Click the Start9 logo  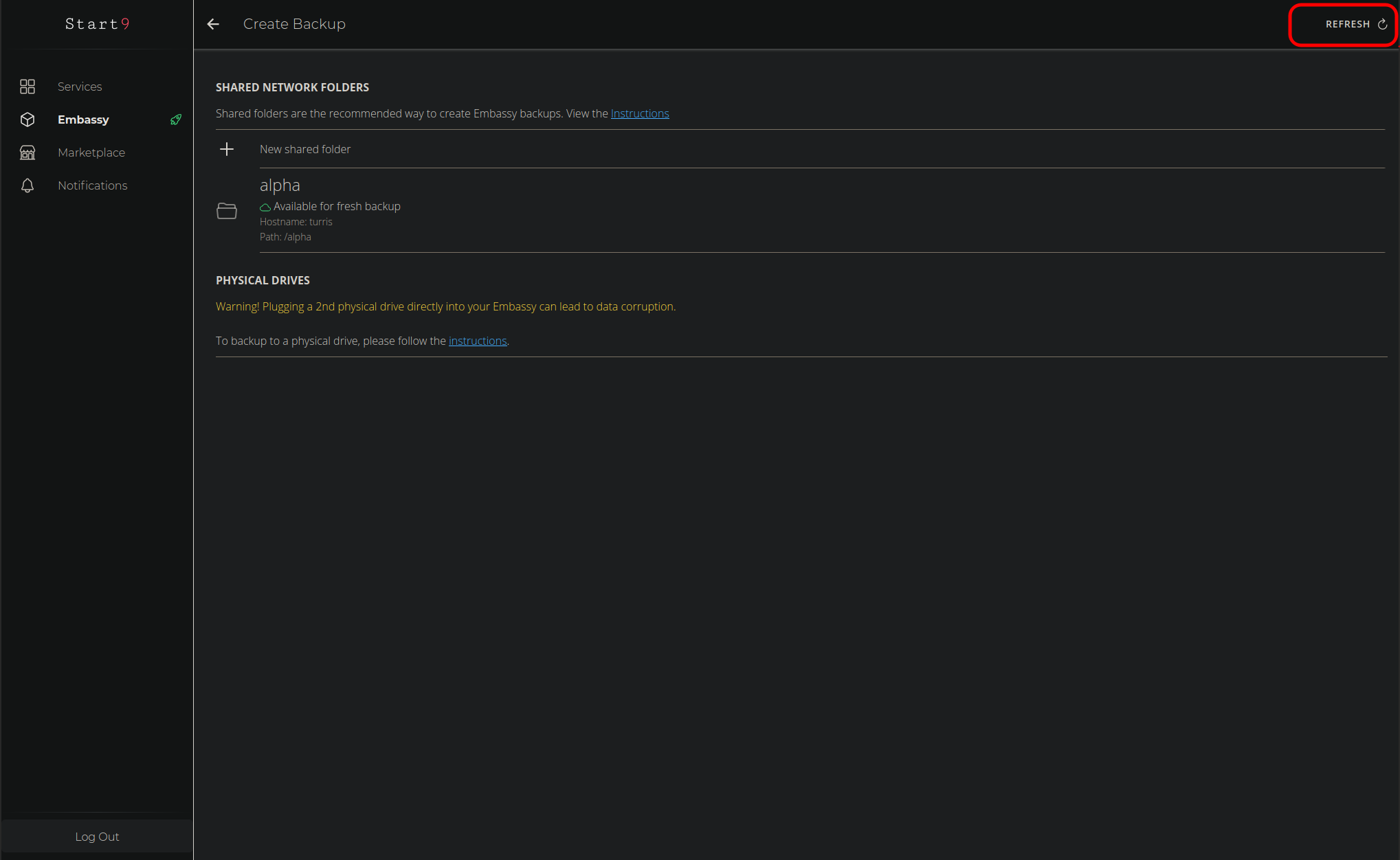(97, 24)
